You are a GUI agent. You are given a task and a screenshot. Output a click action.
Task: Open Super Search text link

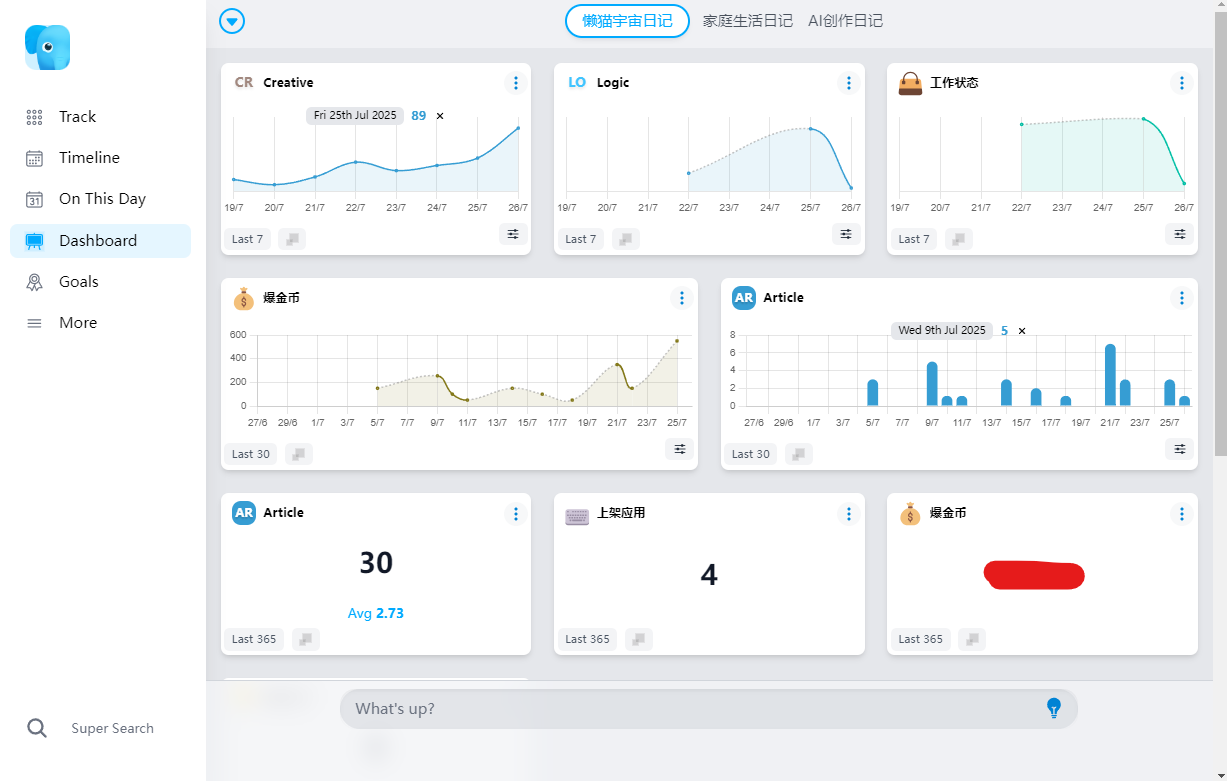pos(112,728)
